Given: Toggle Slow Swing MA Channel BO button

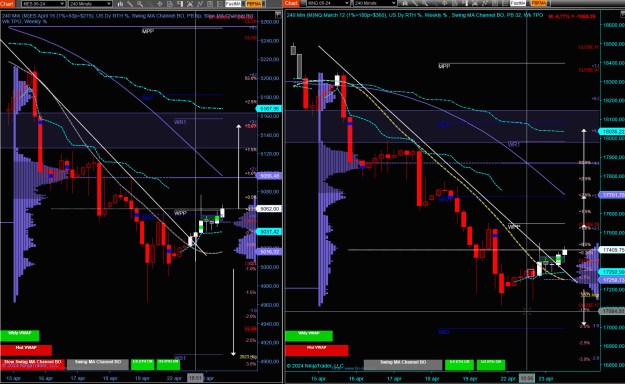Looking at the screenshot, I should pyautogui.click(x=32, y=364).
